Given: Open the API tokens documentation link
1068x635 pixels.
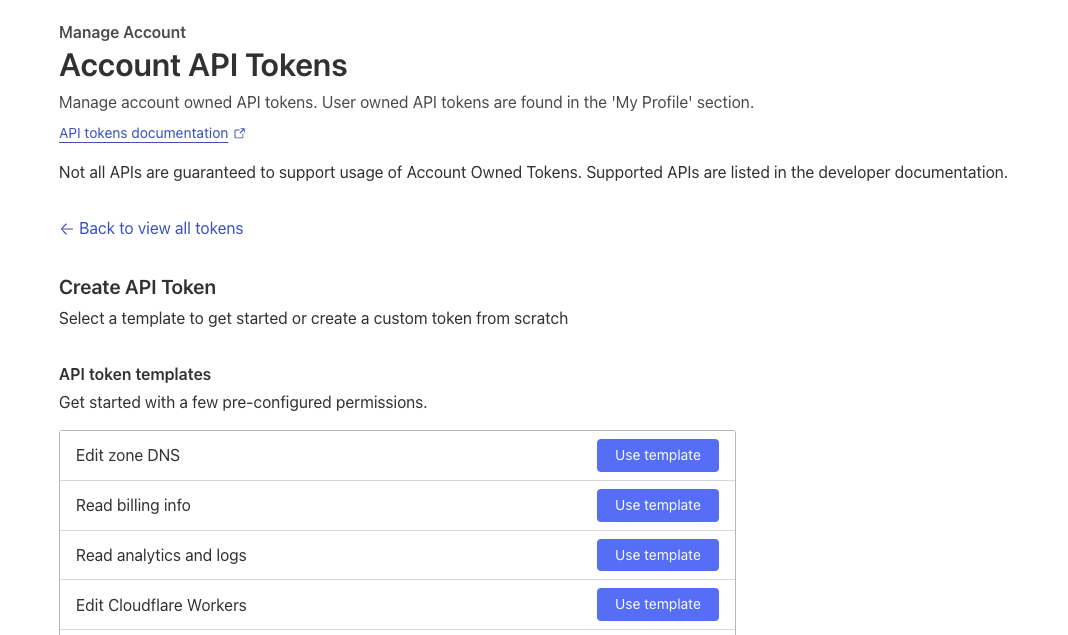Looking at the screenshot, I should click(143, 133).
